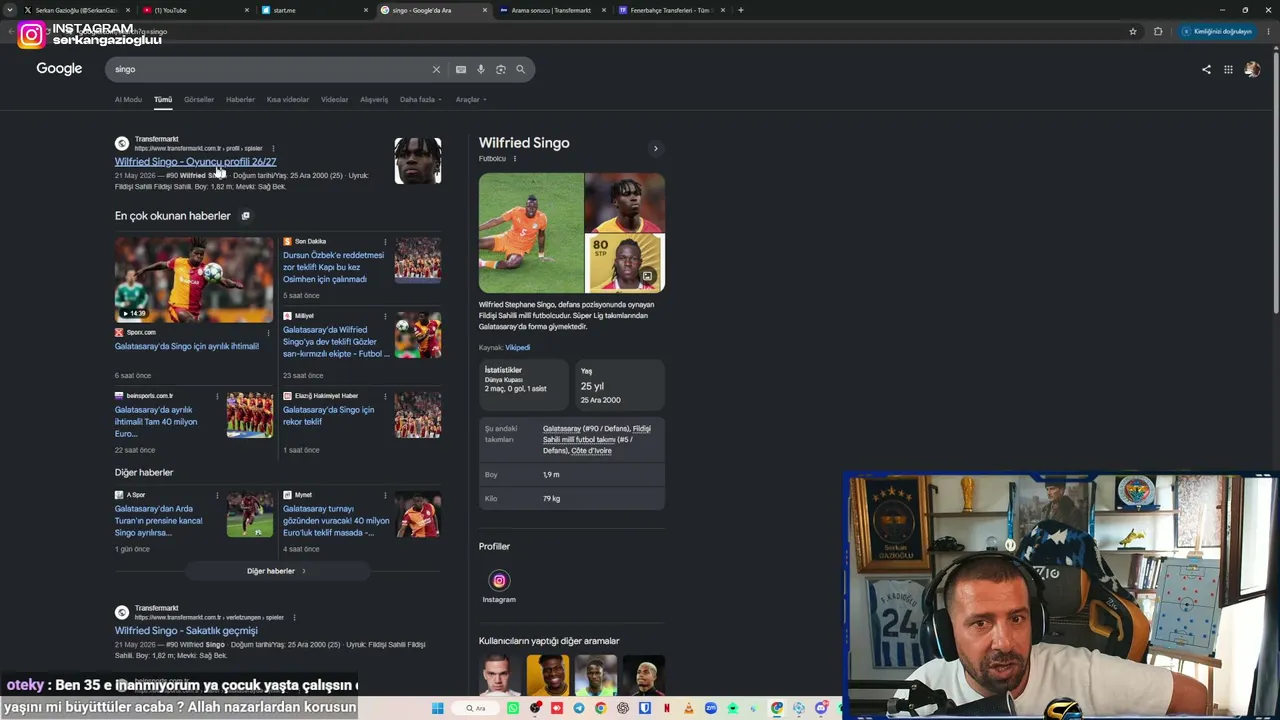
Task: Click the Windows taskbar 'Ara' search box
Action: tap(475, 708)
